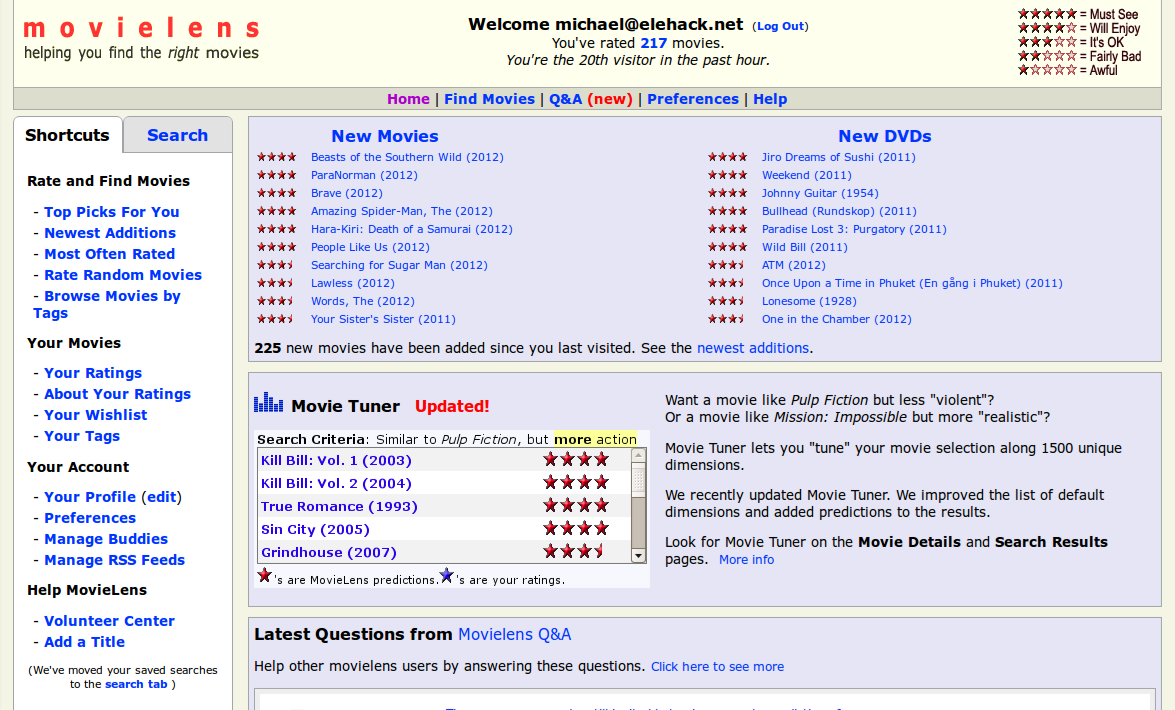
Task: Open Top Picks For You
Action: [x=111, y=212]
